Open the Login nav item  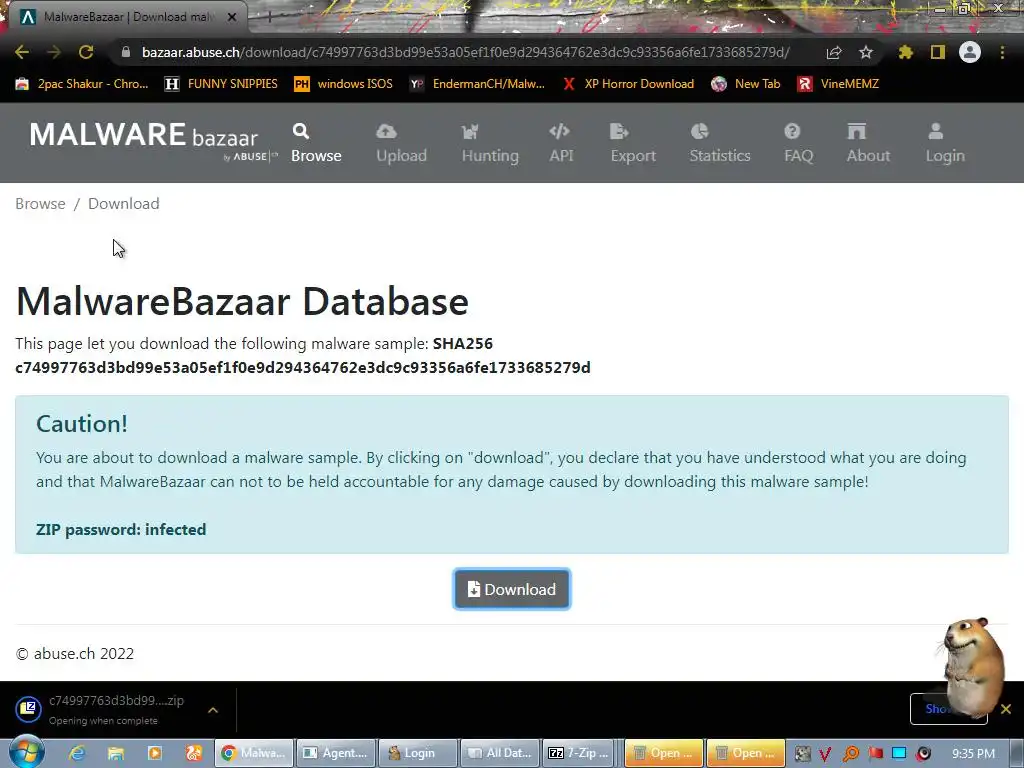pos(944,143)
